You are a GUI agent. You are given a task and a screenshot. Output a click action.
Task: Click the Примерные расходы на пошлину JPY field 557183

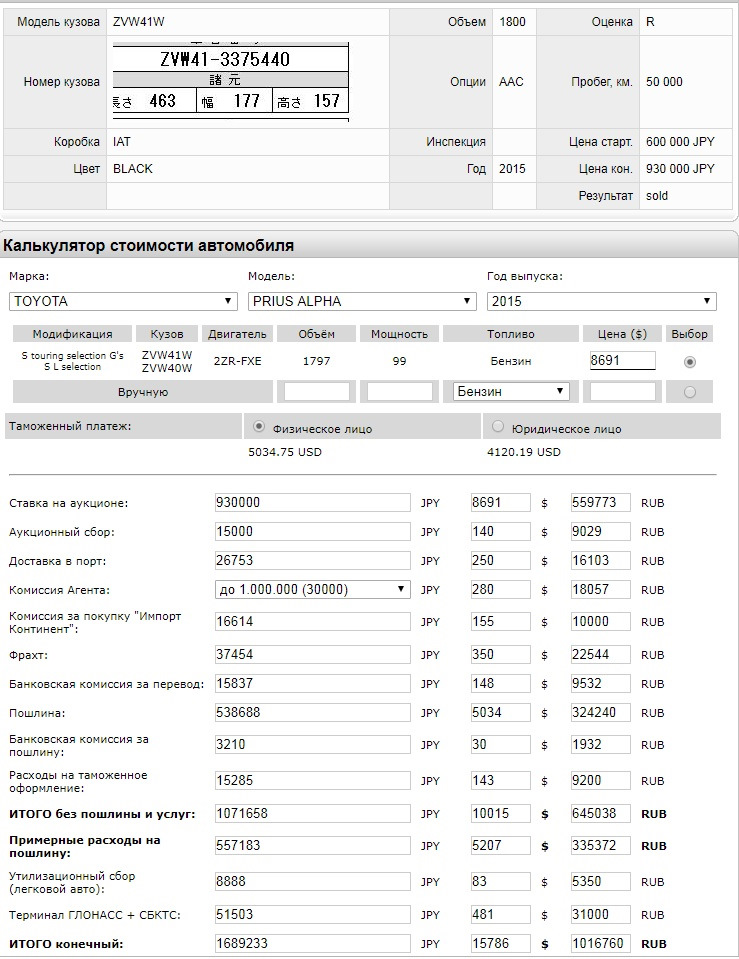click(313, 845)
